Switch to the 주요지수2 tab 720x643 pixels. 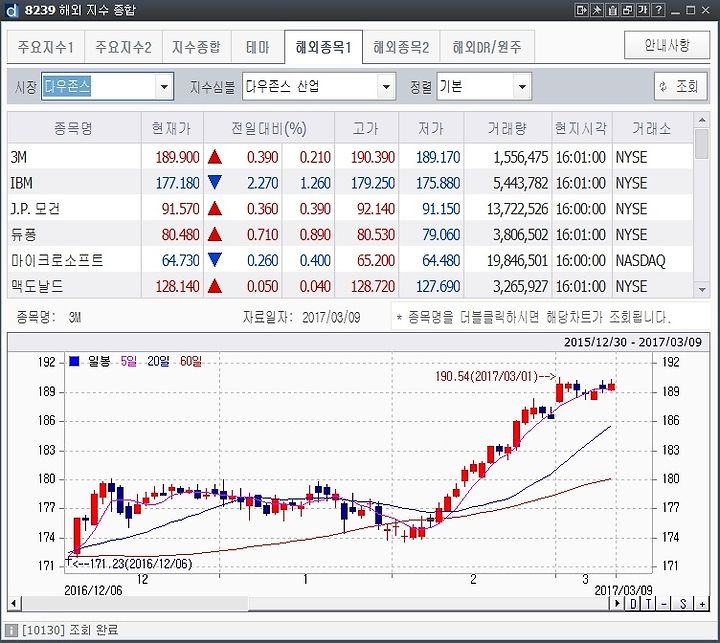point(123,47)
